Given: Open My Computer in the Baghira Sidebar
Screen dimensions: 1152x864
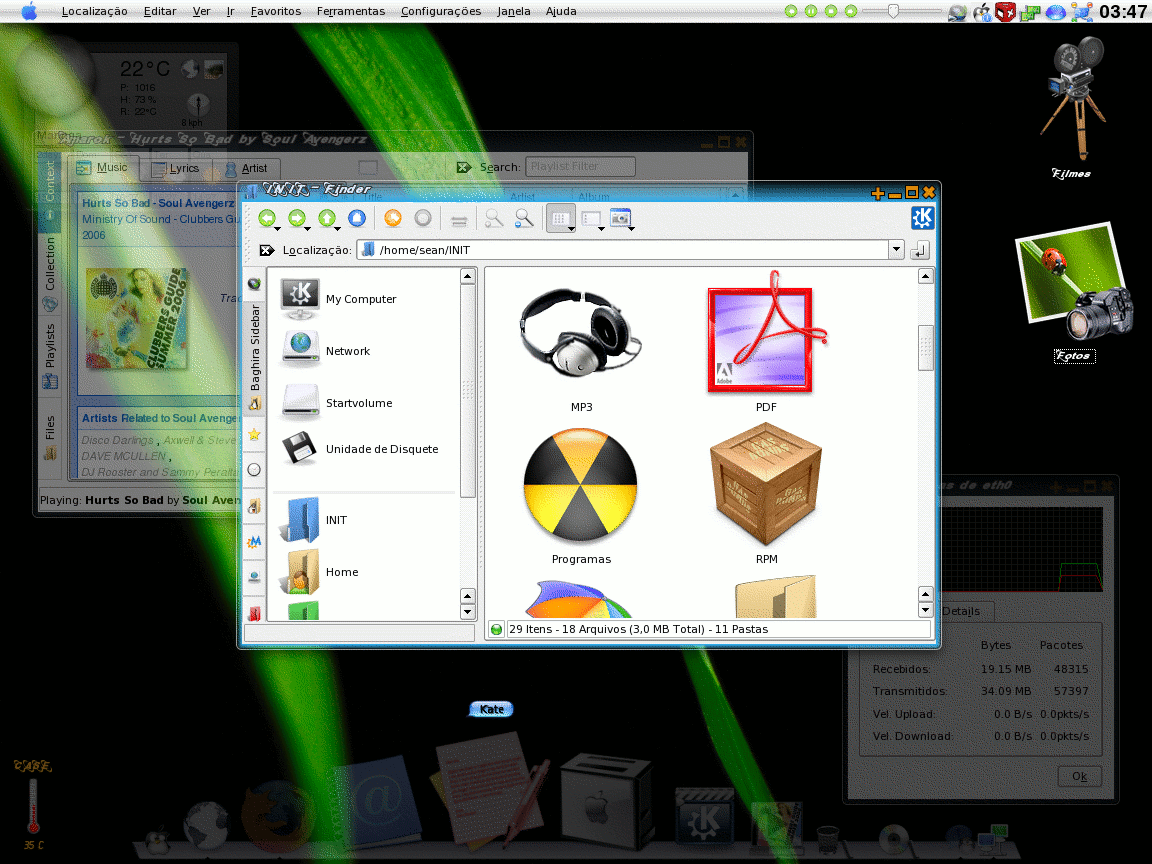Looking at the screenshot, I should coord(339,299).
